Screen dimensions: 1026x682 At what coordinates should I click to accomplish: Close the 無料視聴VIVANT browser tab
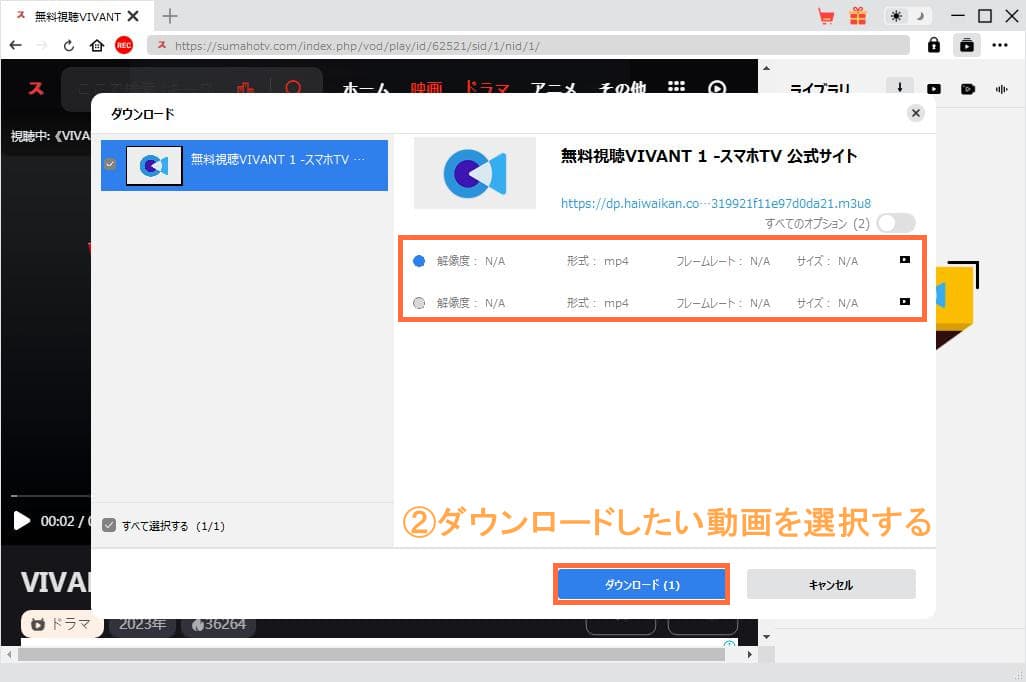[x=133, y=16]
